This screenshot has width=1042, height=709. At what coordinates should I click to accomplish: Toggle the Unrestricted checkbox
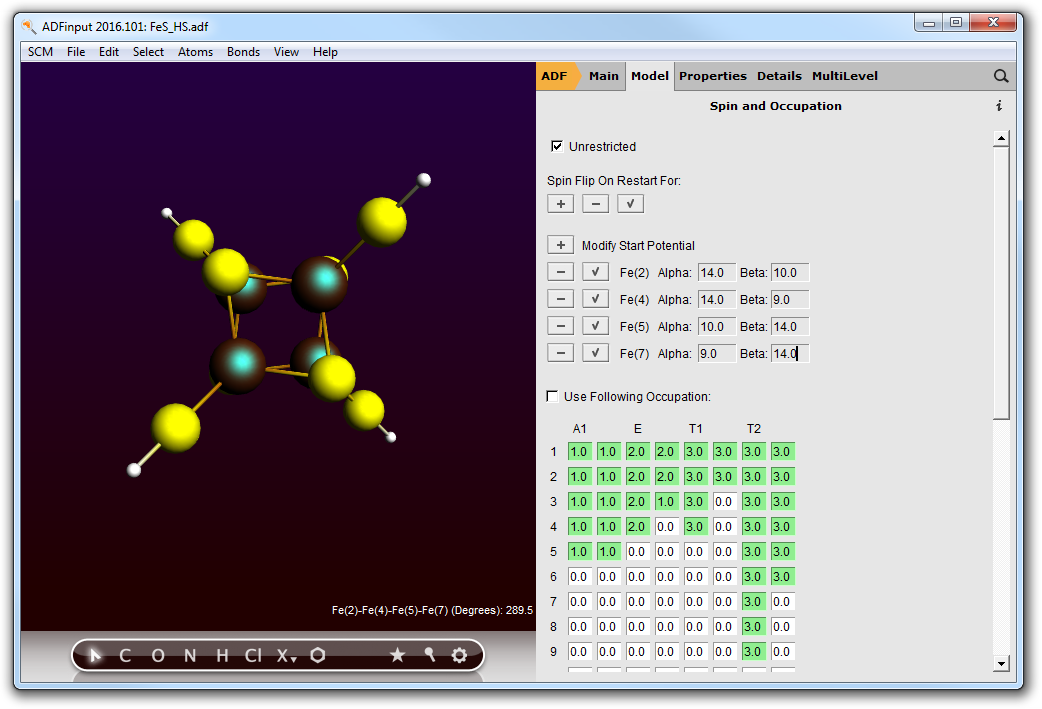tap(557, 146)
